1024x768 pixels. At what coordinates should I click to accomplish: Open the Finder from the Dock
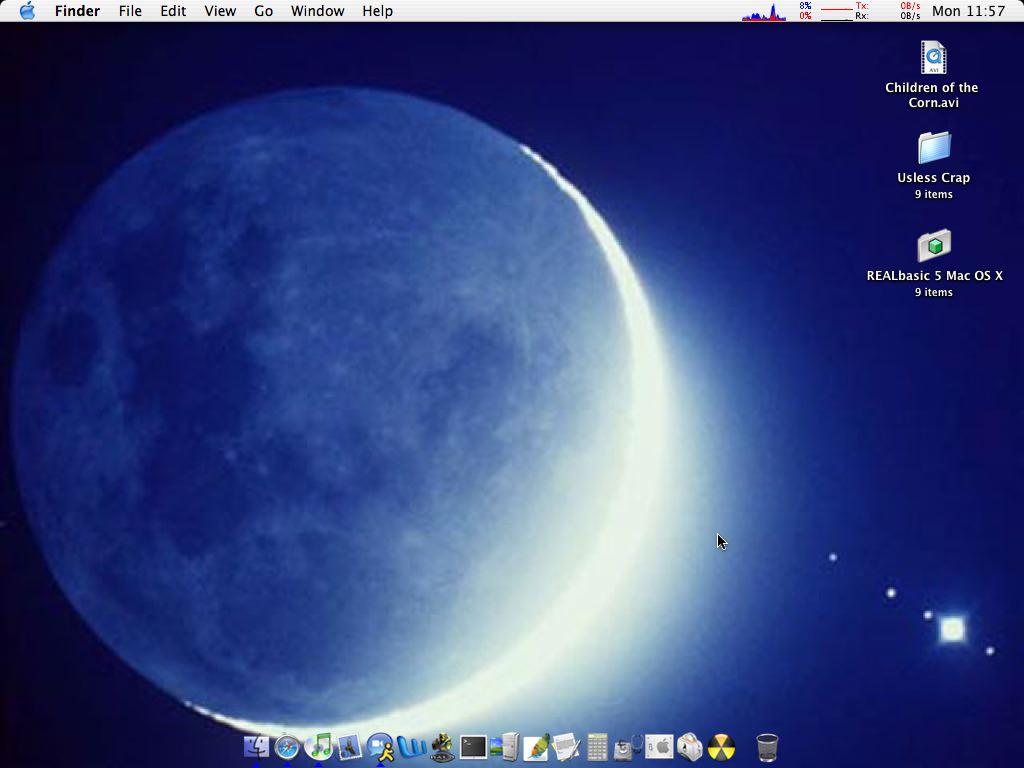[255, 746]
